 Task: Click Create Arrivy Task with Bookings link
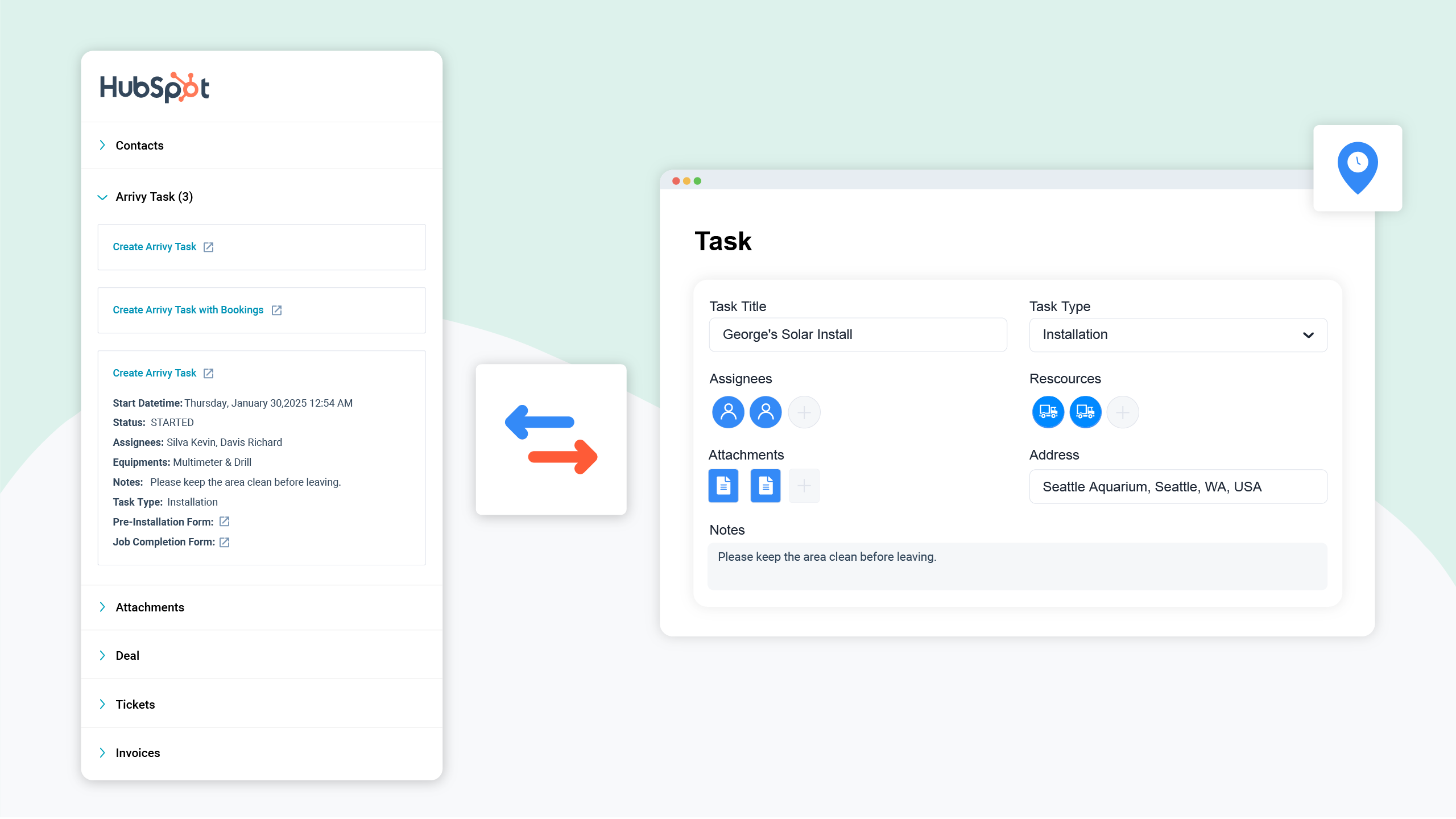point(188,310)
